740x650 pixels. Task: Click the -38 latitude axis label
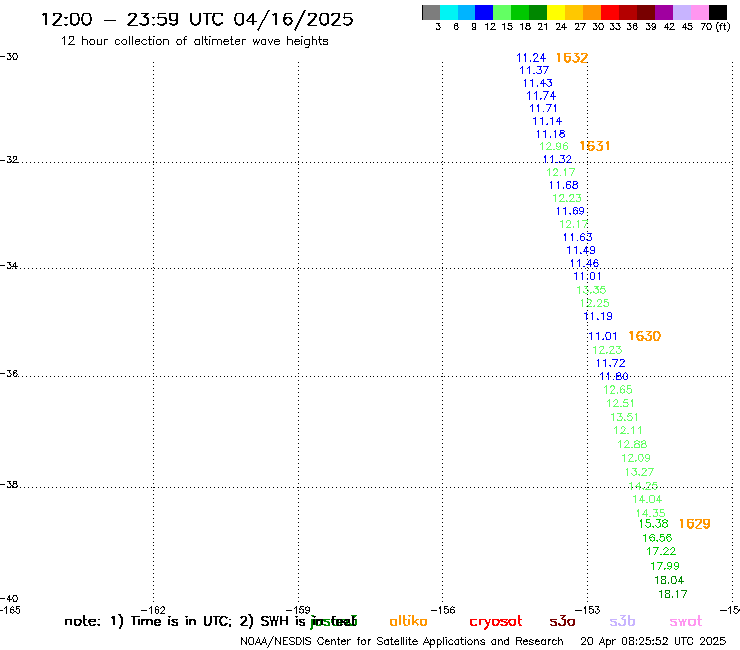(9, 484)
